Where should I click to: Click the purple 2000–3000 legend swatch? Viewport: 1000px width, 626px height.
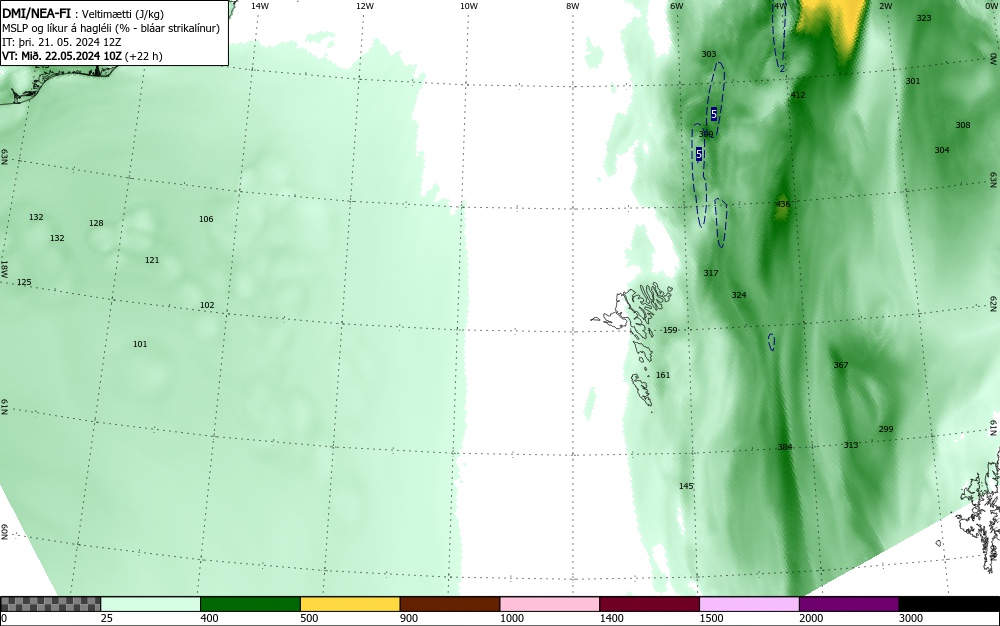(849, 604)
